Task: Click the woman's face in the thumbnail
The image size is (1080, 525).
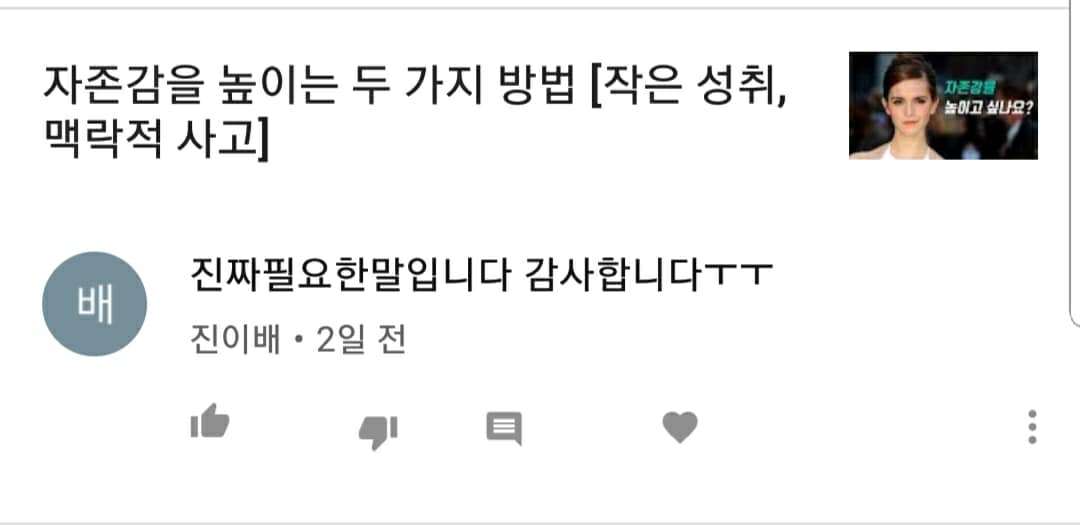Action: [911, 101]
